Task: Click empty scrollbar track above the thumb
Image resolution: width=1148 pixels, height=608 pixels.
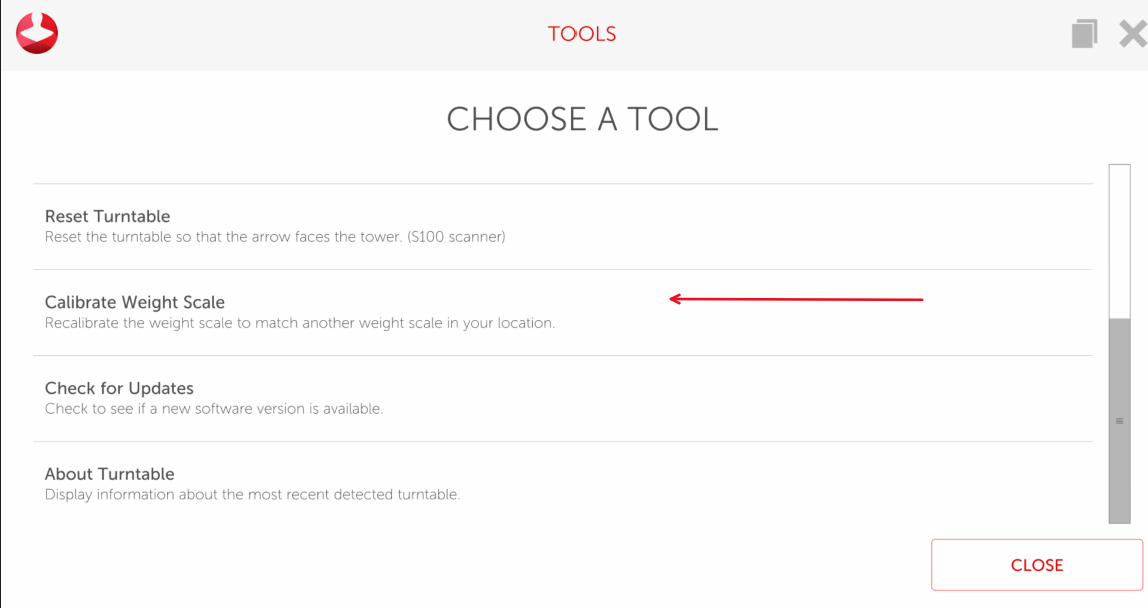Action: [x=1119, y=240]
